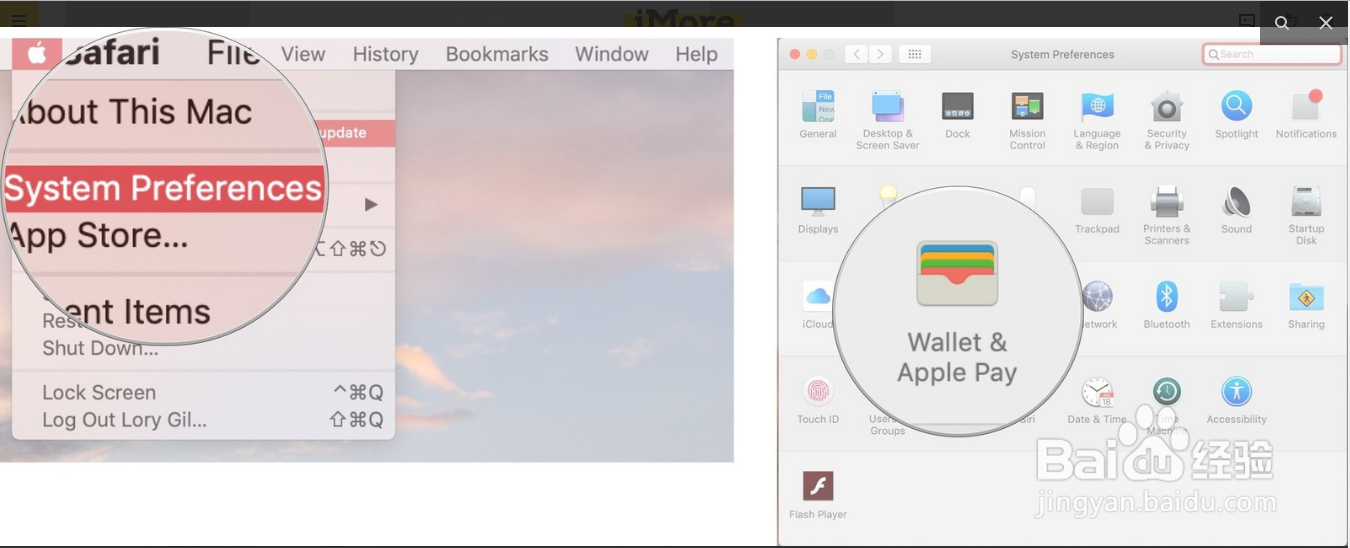Screen dimensions: 1350x548
Task: Open Desktop & Screen Saver pane
Action: 887,120
